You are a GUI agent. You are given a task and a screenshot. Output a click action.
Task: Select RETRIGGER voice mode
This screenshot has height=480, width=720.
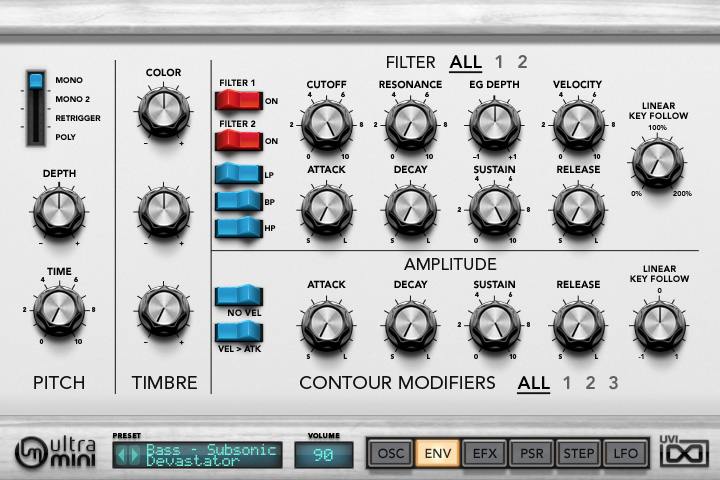[78, 118]
